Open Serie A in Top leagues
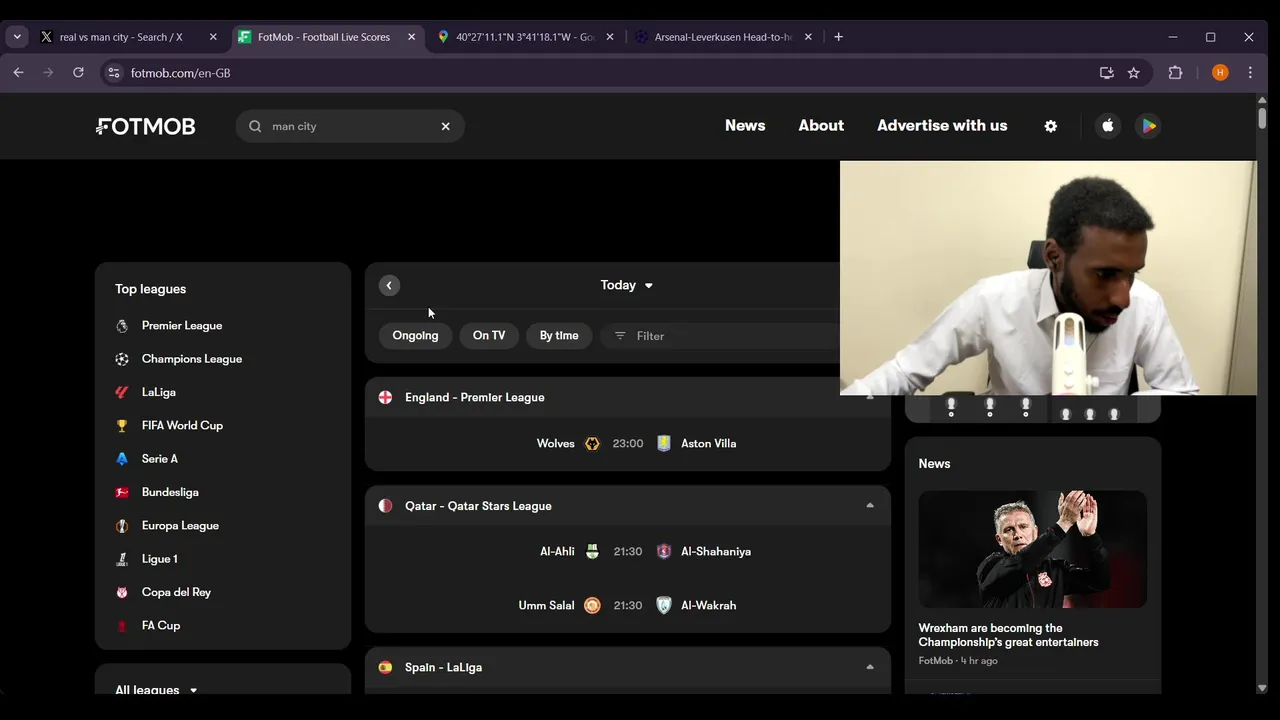 (x=160, y=459)
